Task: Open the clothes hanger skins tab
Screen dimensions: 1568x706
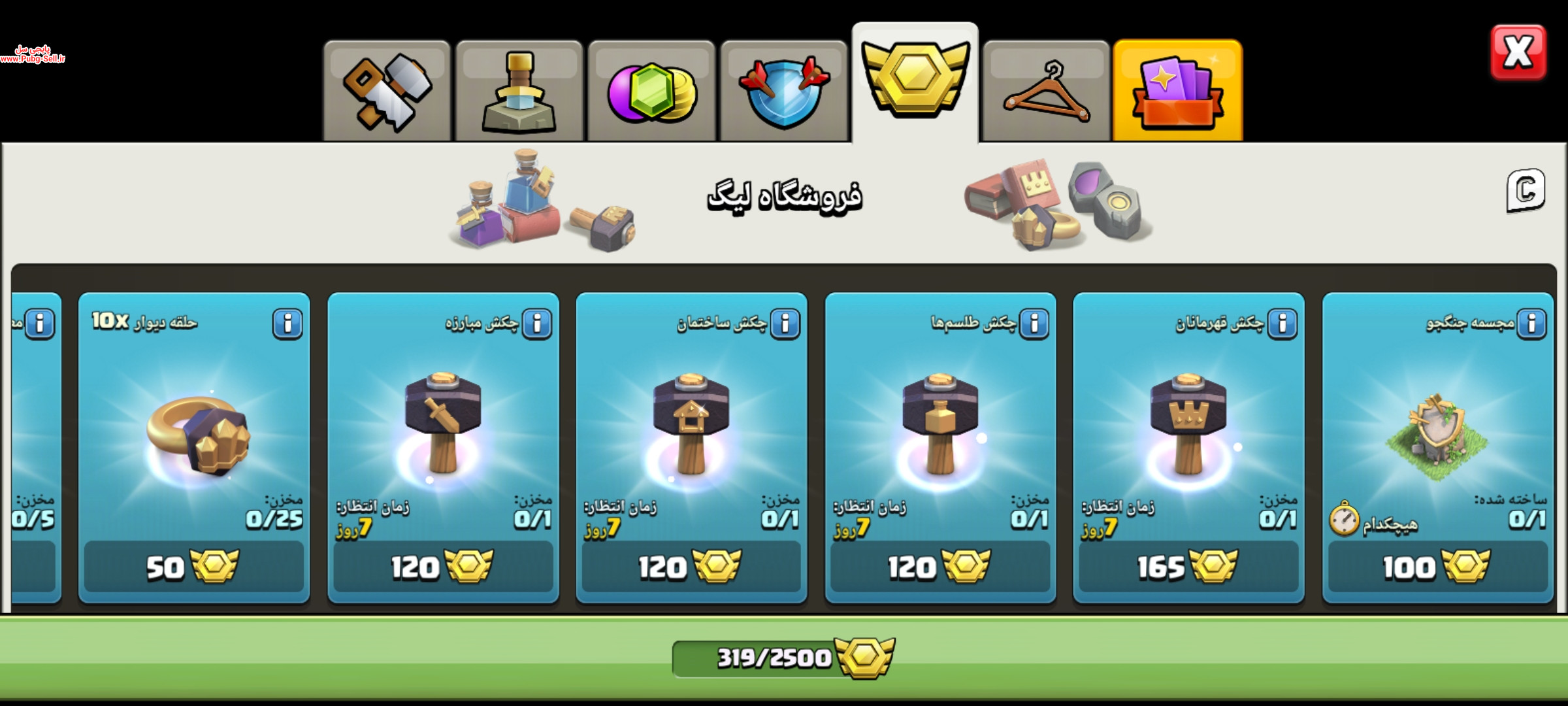Action: (1046, 92)
